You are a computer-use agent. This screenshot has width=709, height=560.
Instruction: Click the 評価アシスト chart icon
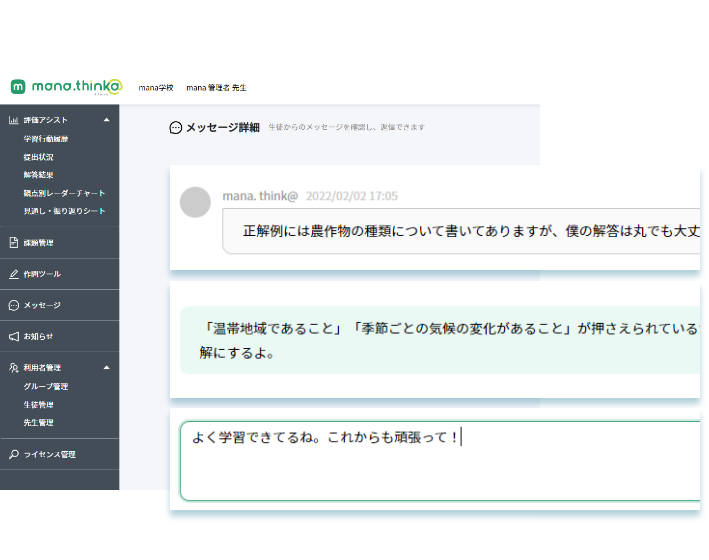coord(13,121)
